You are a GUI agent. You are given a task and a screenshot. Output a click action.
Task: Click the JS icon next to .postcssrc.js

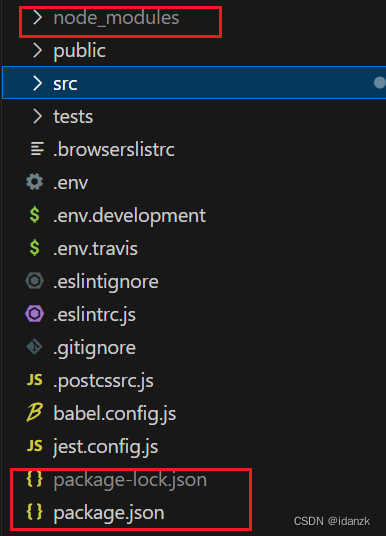(x=35, y=380)
